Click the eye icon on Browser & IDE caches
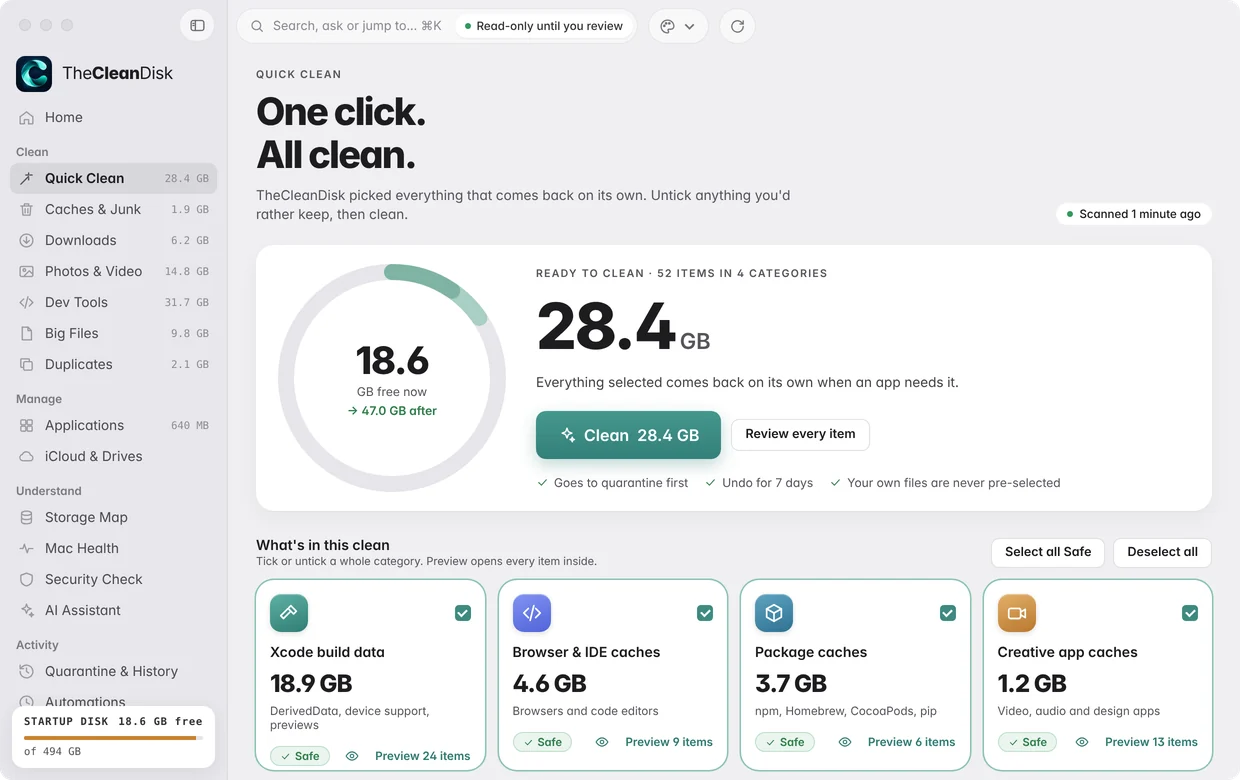1240x780 pixels. coord(602,742)
